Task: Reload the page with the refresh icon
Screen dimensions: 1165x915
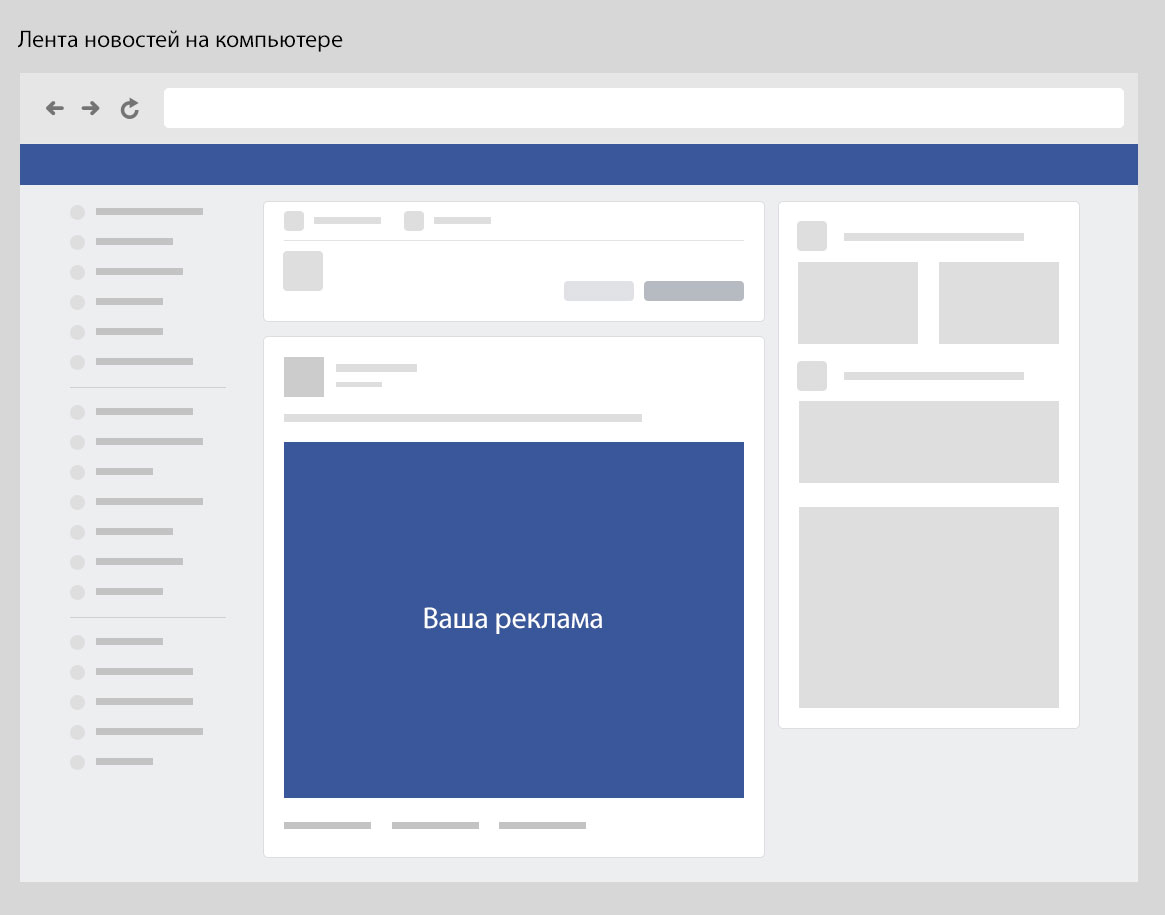Action: 129,109
